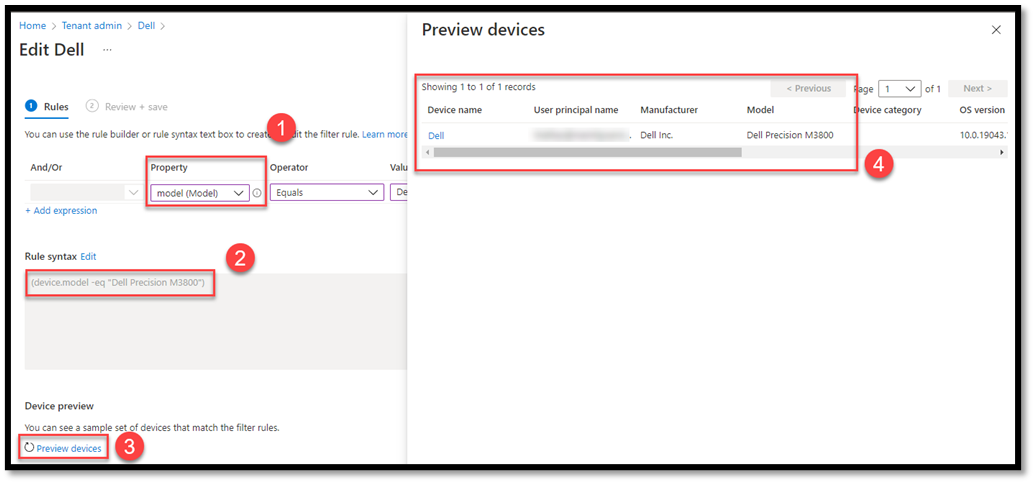Screen dimensions: 1034x483
Task: Go to Next page of records
Action: [977, 88]
